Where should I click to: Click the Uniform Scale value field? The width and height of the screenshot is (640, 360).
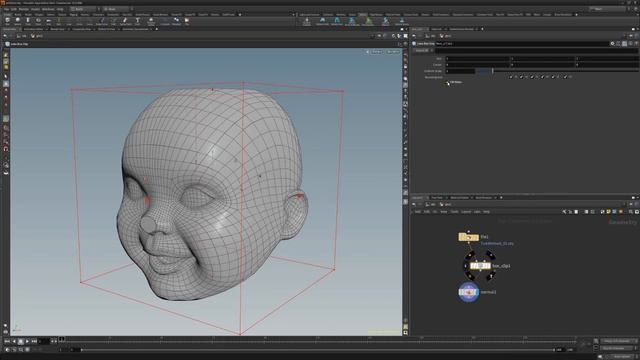pyautogui.click(x=460, y=71)
